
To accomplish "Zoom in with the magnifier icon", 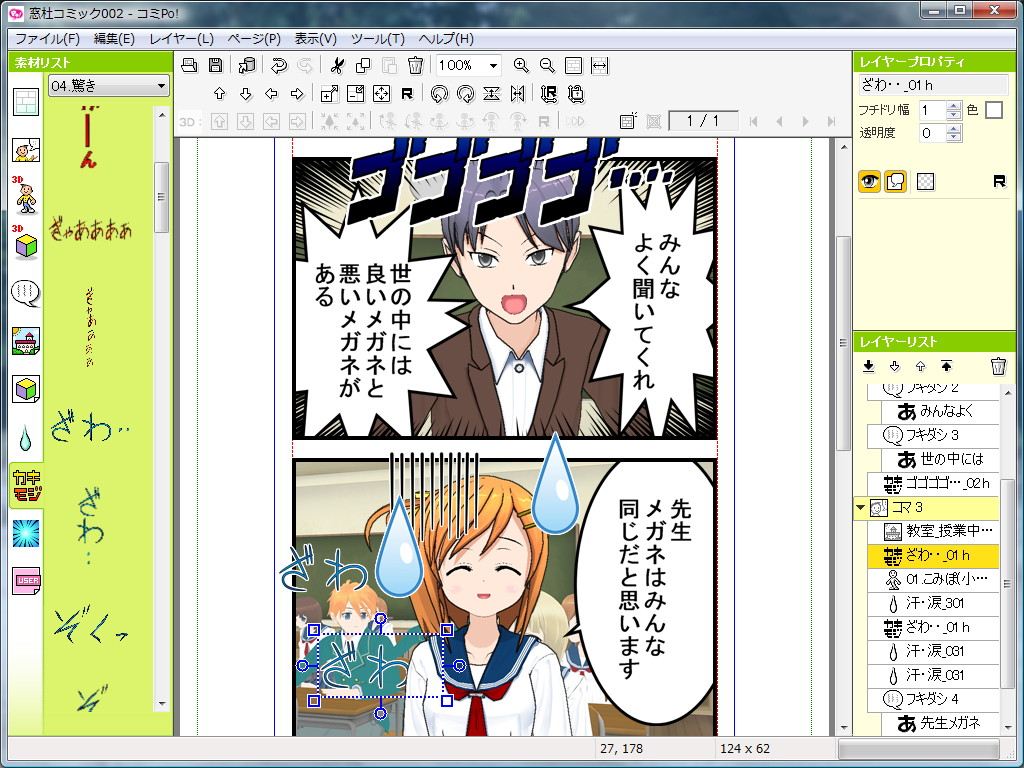I will pos(521,66).
